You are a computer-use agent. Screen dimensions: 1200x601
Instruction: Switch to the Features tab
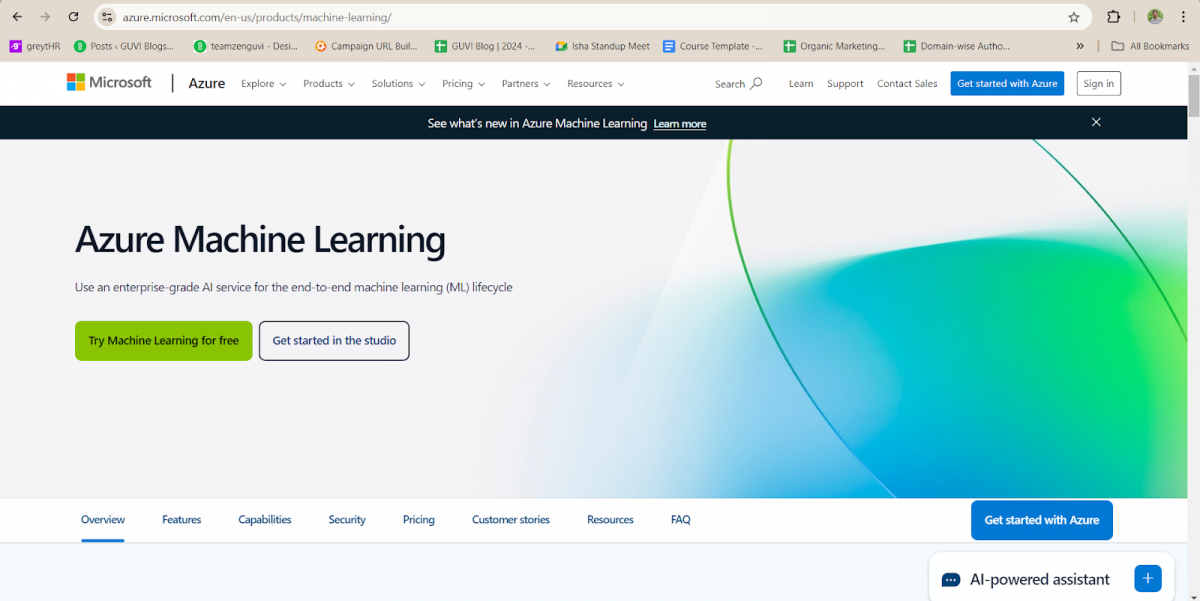[182, 520]
